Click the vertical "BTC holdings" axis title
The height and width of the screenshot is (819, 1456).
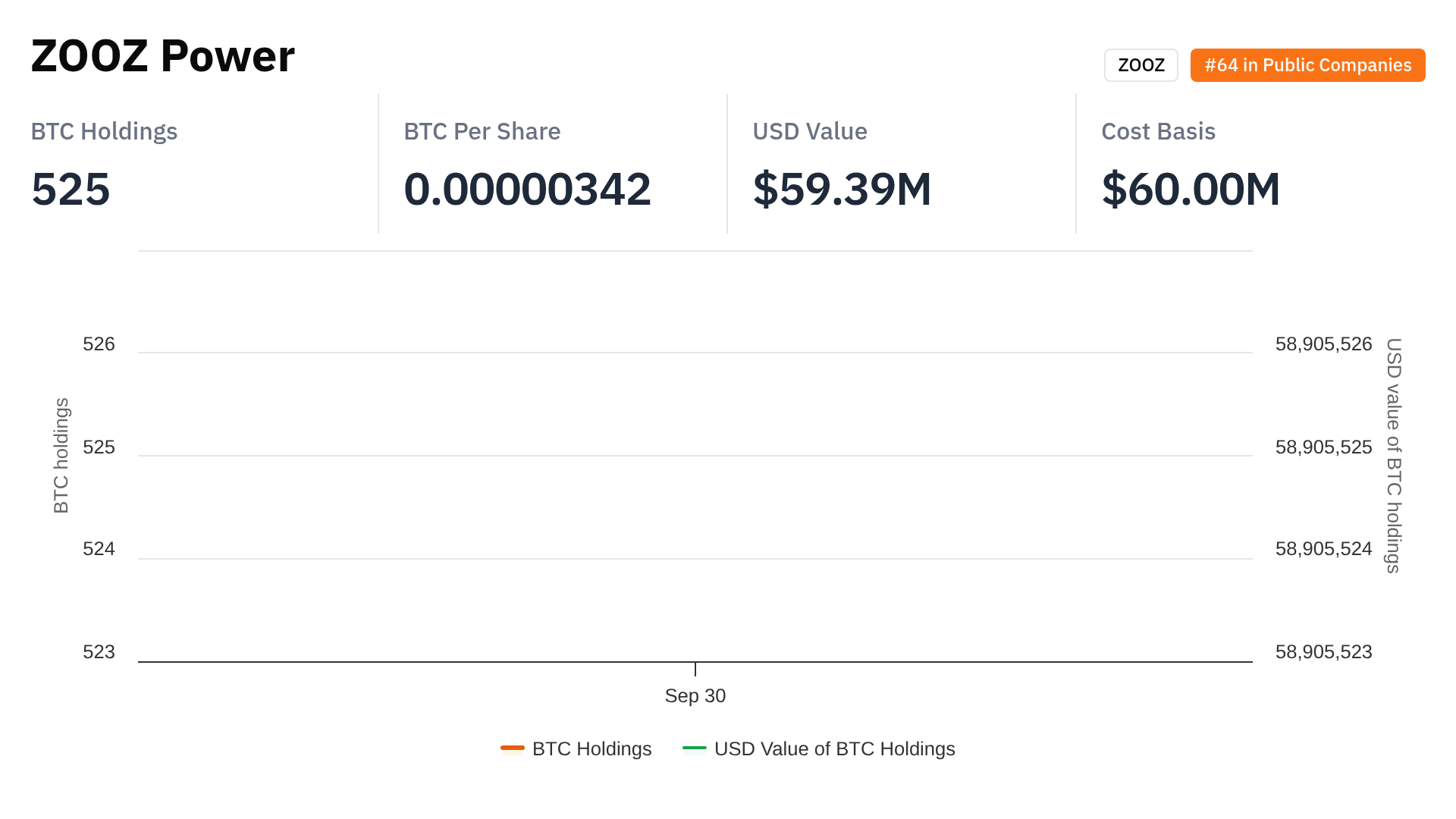tap(61, 455)
